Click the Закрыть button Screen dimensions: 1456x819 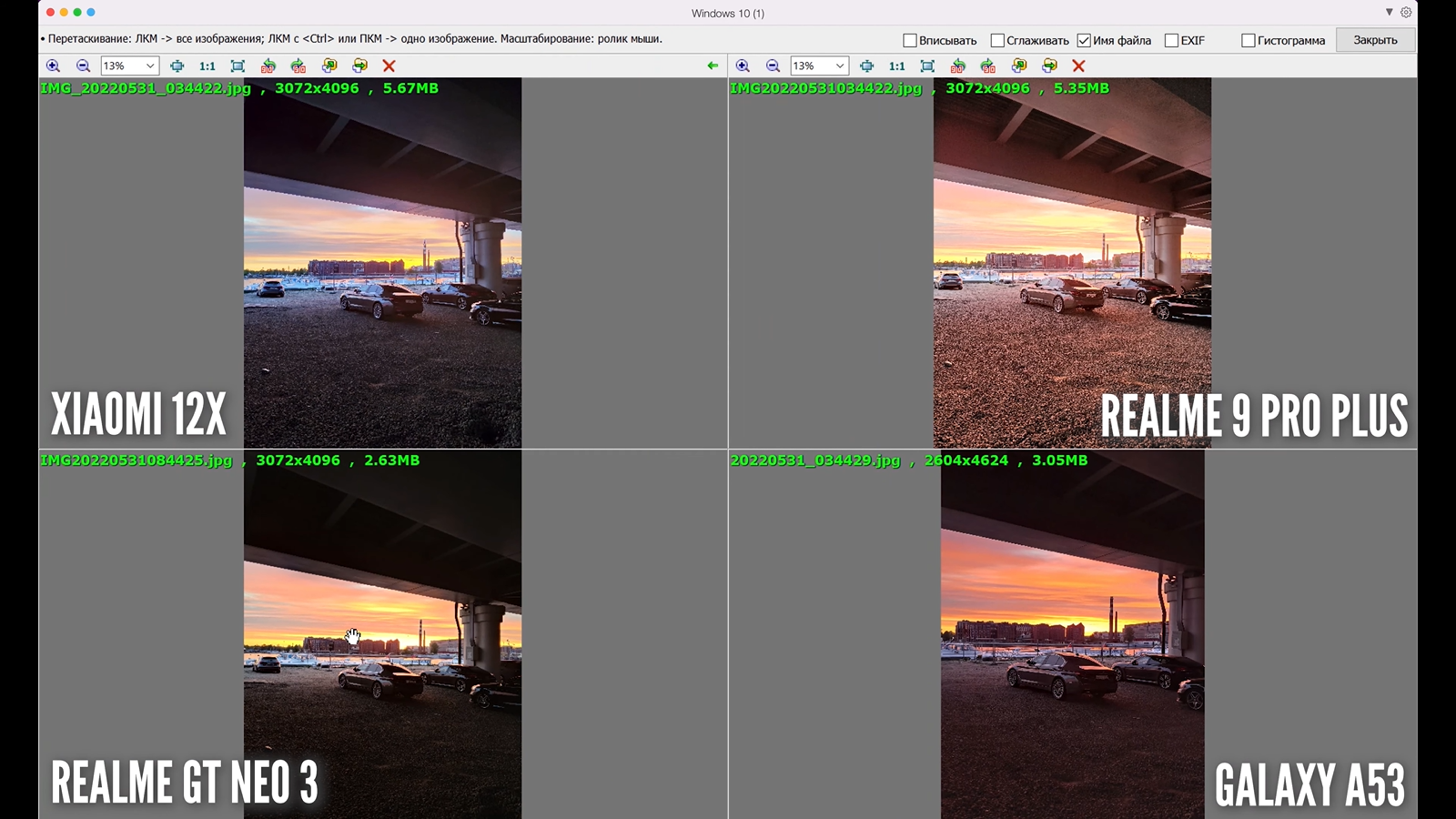coord(1375,40)
